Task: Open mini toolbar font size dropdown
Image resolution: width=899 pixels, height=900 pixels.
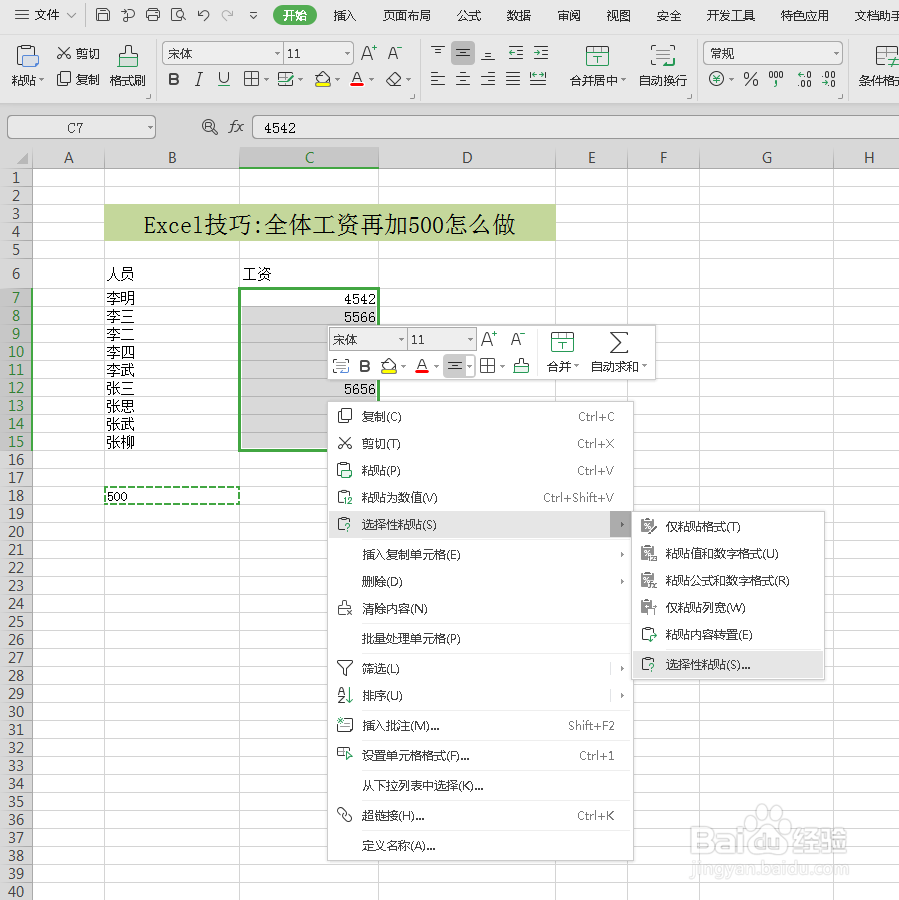Action: pos(470,340)
